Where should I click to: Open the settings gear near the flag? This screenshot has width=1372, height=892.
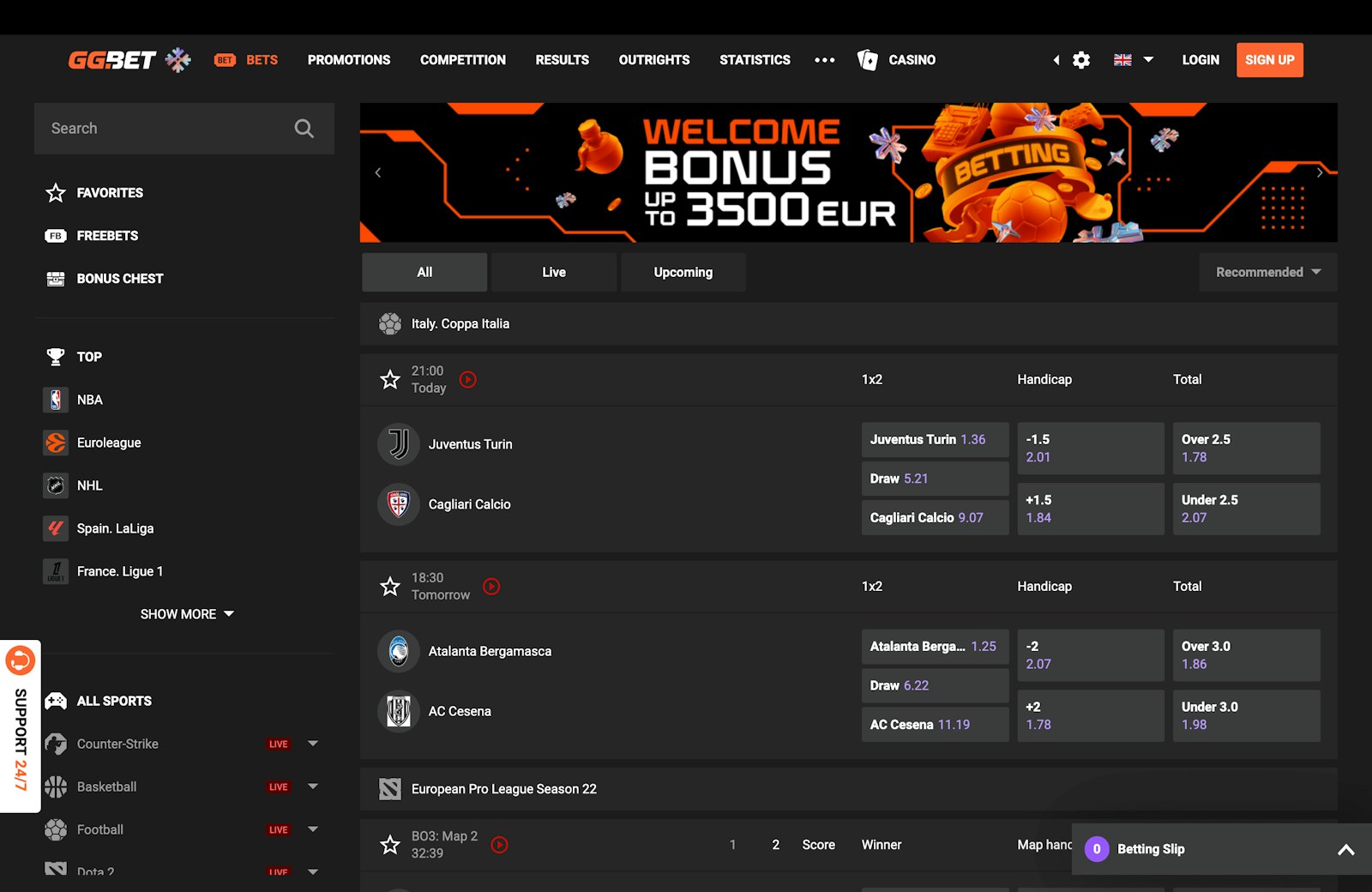click(1081, 60)
